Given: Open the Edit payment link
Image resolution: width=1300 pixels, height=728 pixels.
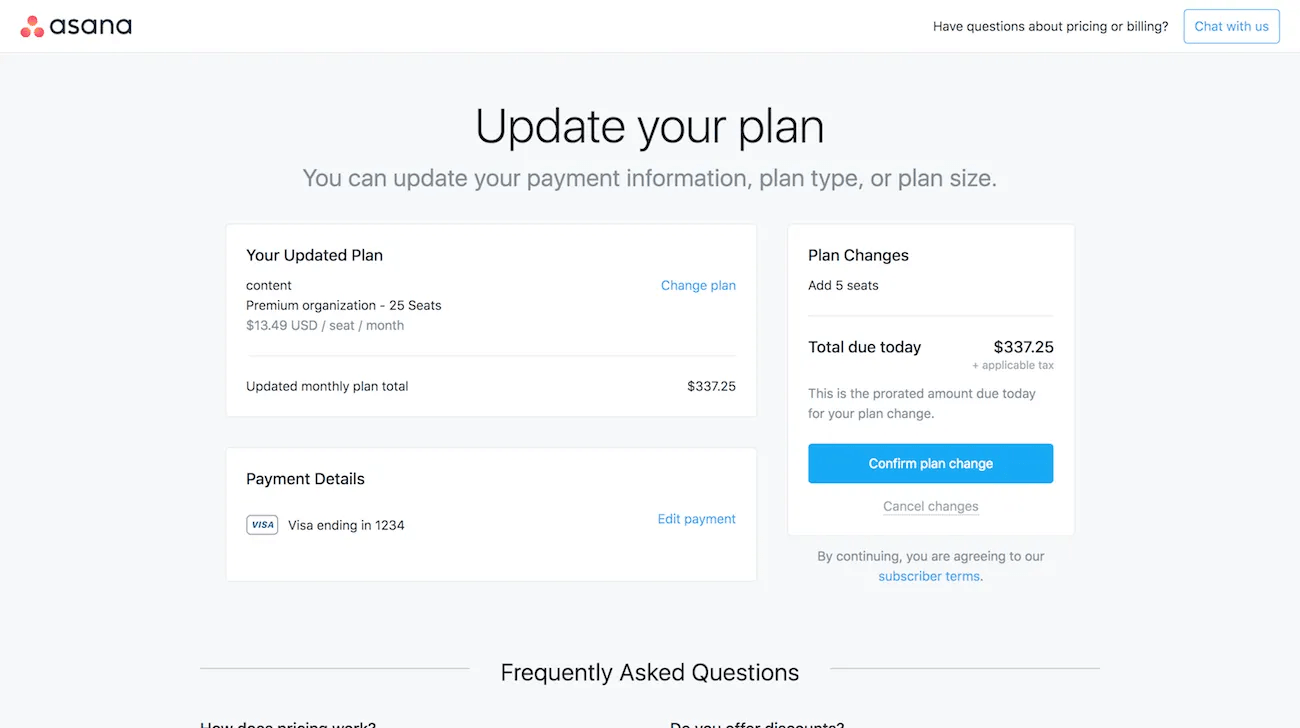Looking at the screenshot, I should tap(696, 519).
